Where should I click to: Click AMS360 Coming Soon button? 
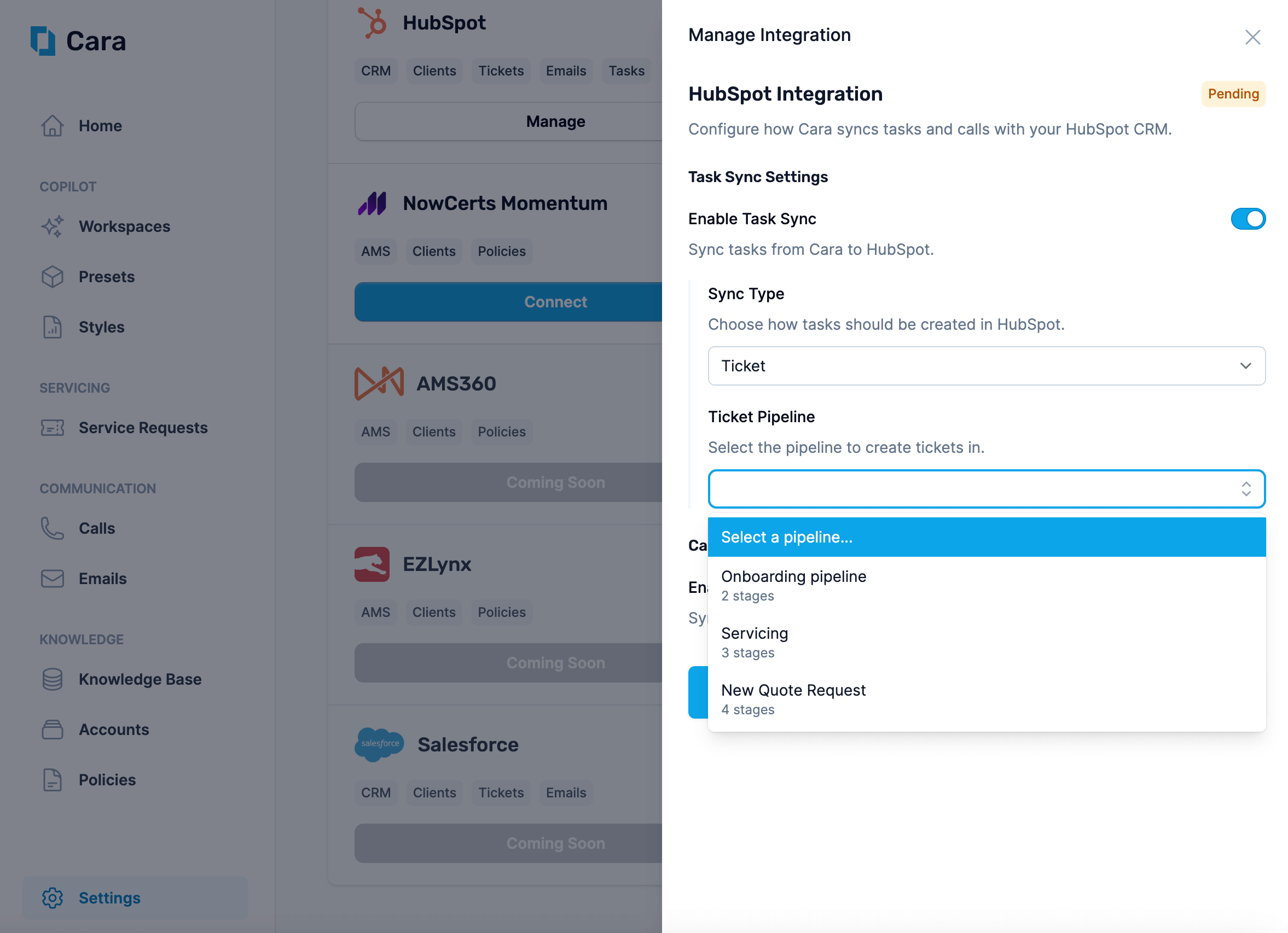(508, 482)
